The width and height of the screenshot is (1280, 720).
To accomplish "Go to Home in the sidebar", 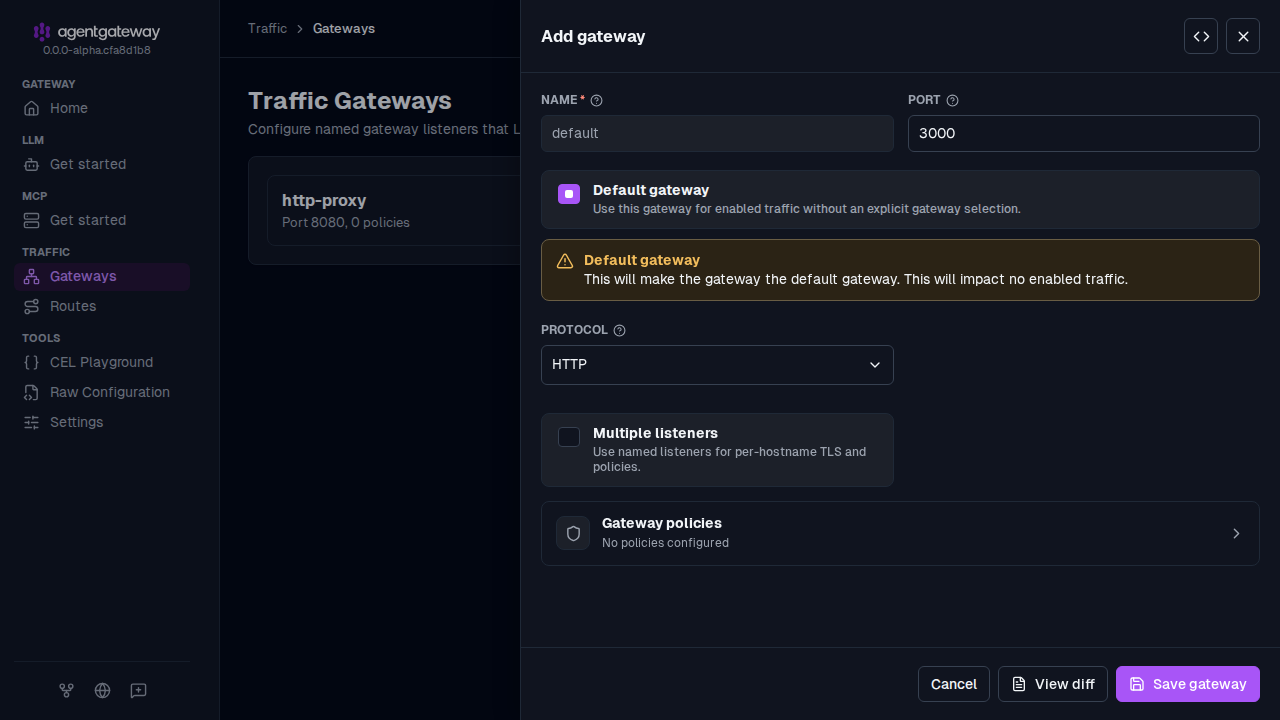I will point(102,108).
